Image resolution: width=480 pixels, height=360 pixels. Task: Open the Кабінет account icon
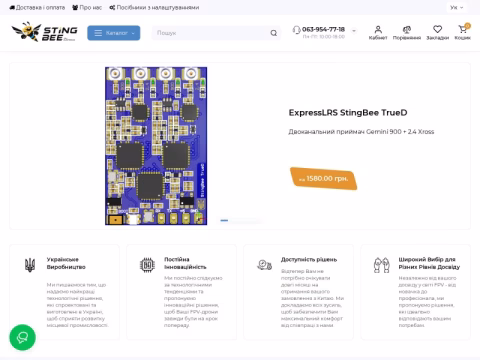point(378,33)
